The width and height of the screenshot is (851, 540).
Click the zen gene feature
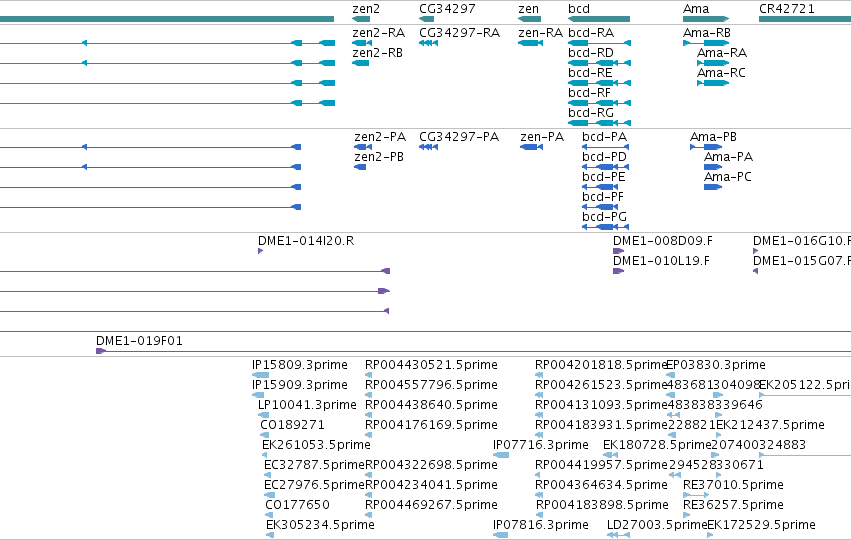(529, 19)
